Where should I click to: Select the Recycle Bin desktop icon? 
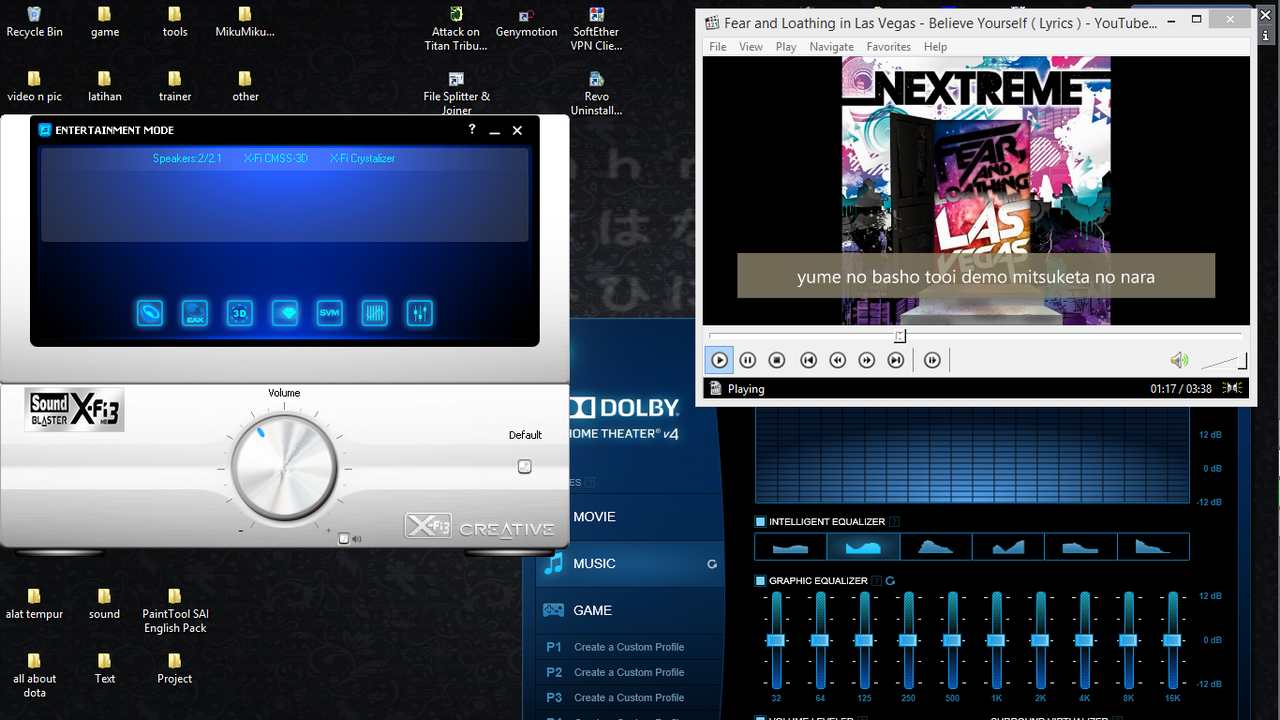[34, 22]
